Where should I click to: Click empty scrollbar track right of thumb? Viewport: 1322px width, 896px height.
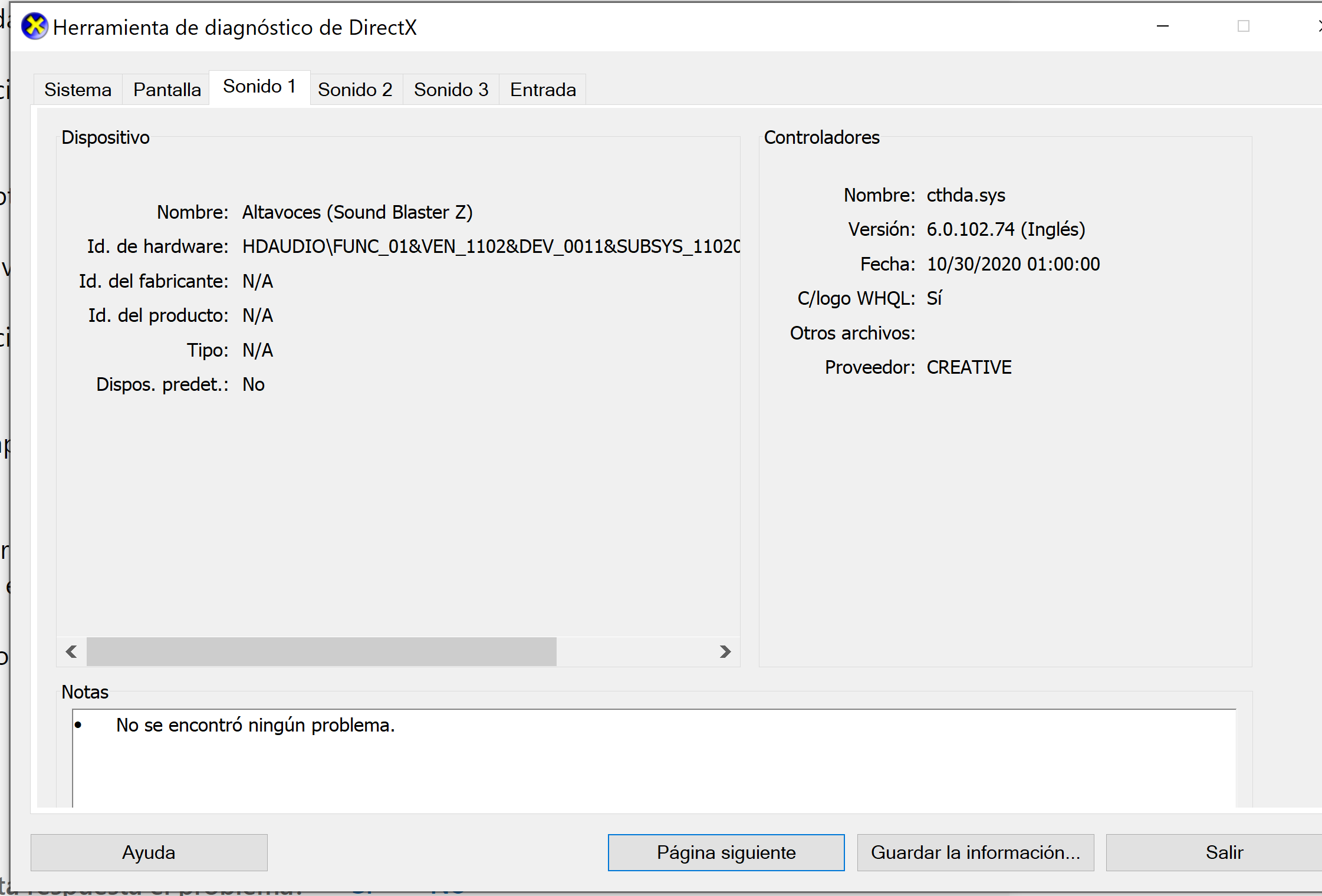coord(634,651)
